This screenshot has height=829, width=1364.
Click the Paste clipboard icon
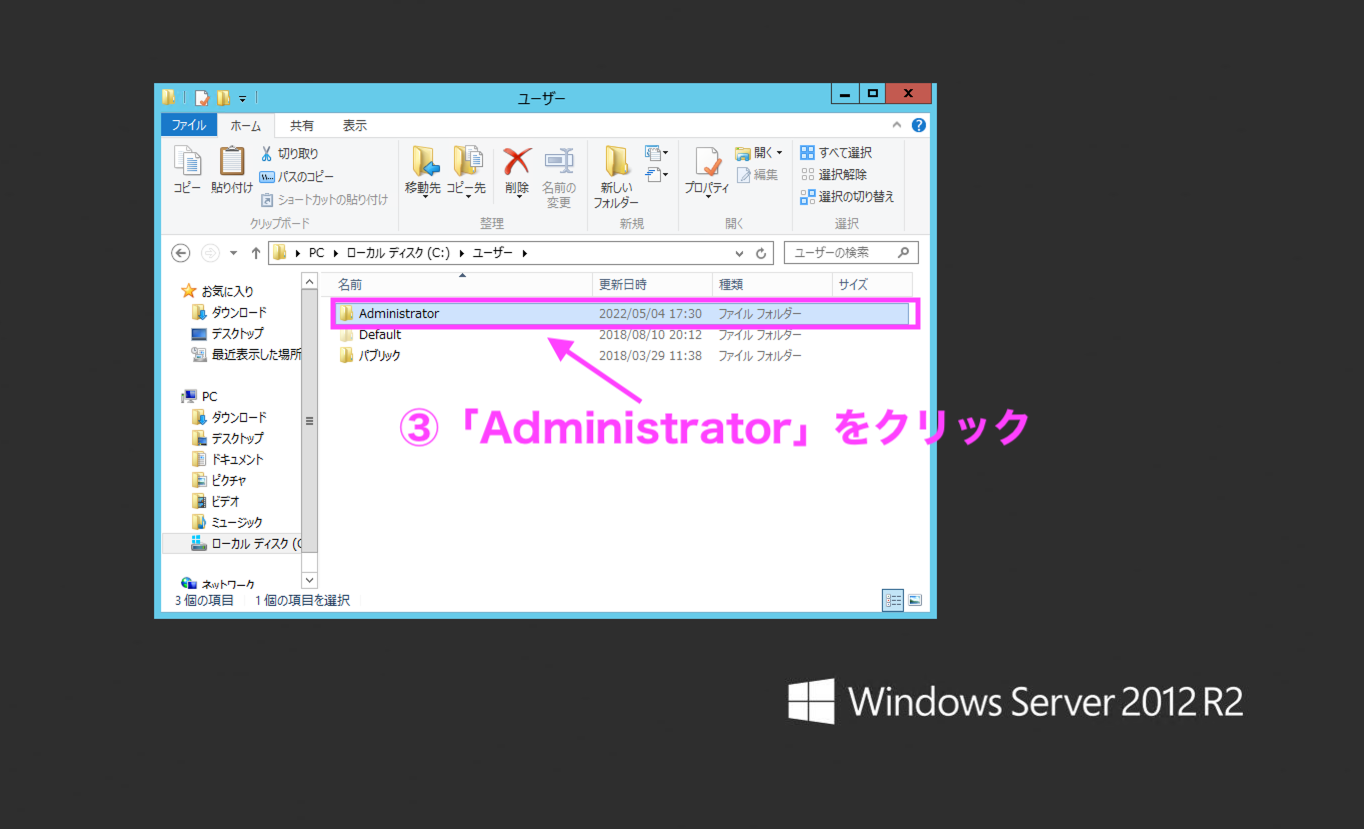pos(231,162)
